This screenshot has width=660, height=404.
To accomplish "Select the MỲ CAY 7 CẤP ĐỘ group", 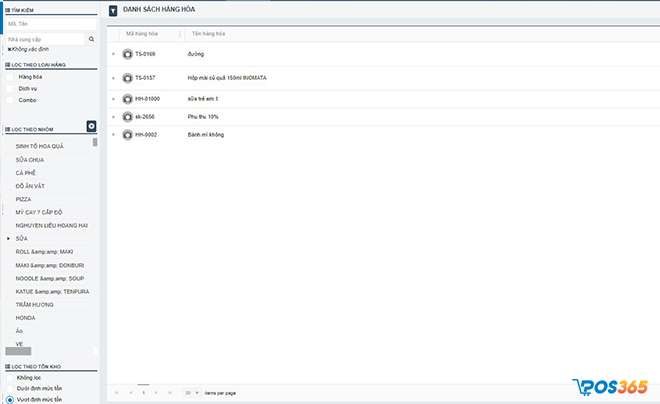I will [39, 213].
